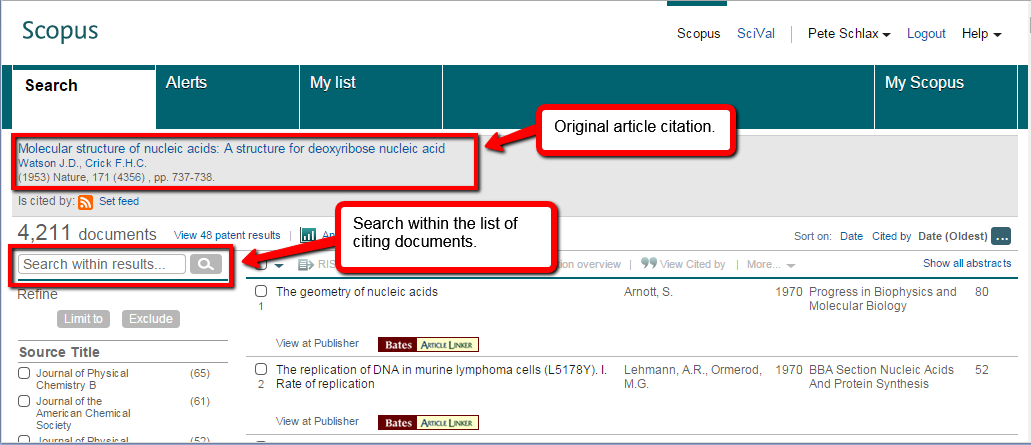Viewport: 1031px width, 445px height.
Task: Open the My list tab
Action: tap(372, 96)
